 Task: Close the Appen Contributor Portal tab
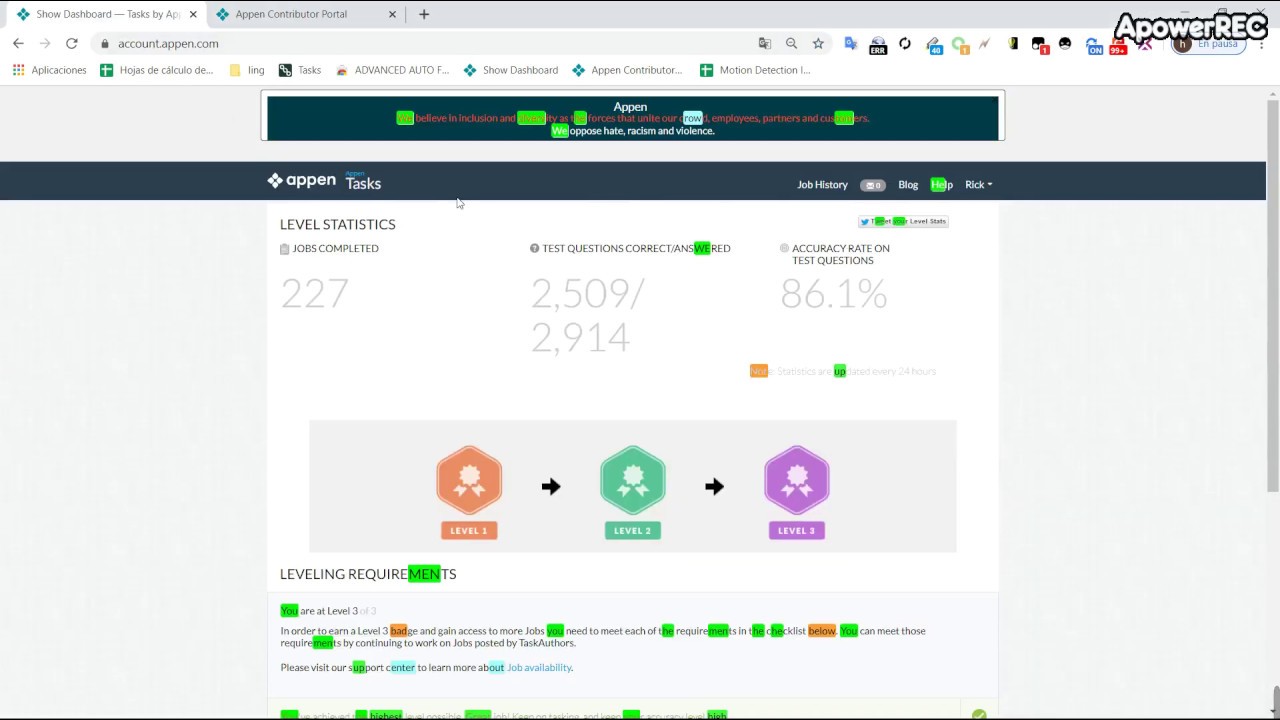click(x=392, y=14)
